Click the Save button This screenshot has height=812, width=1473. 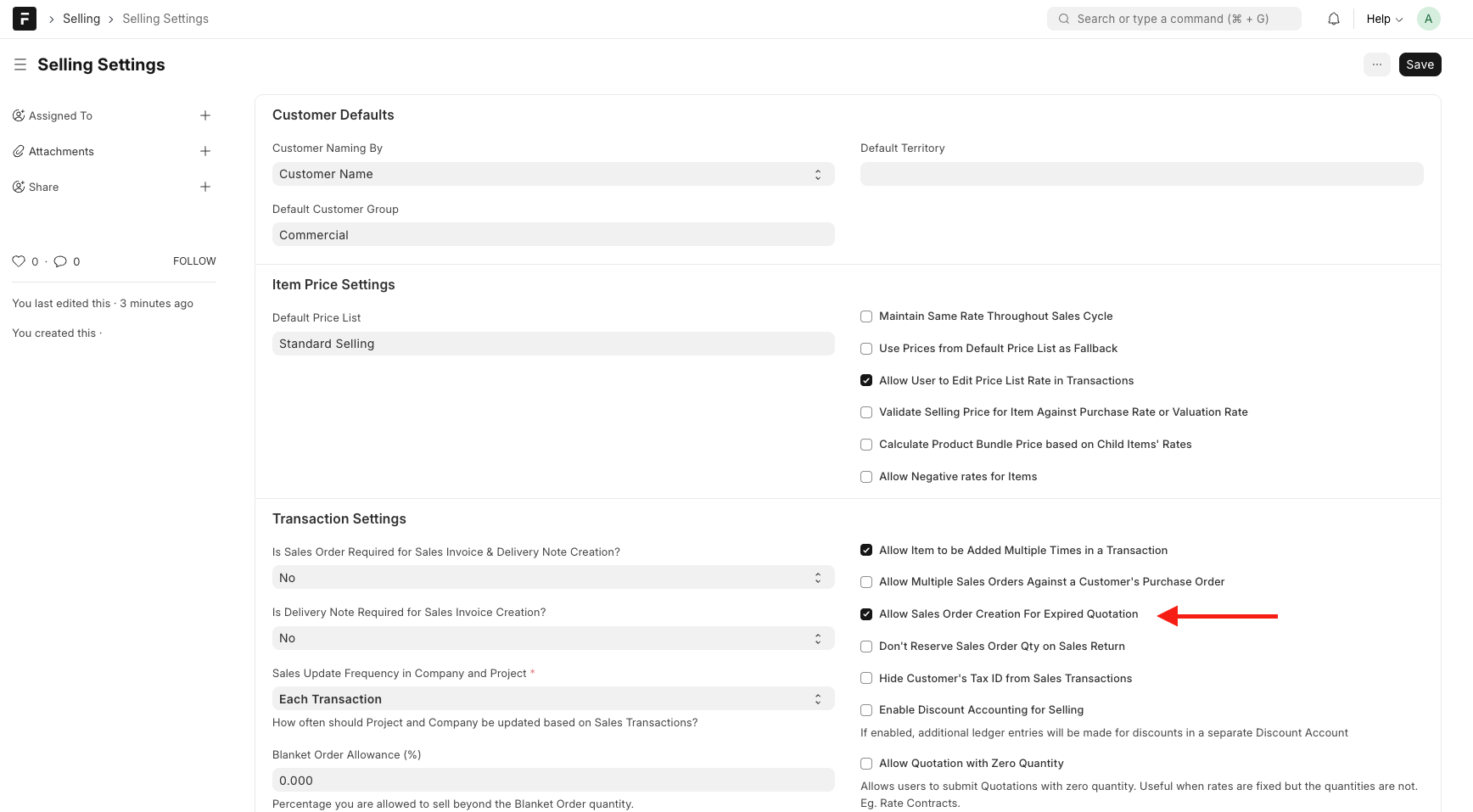(x=1420, y=64)
